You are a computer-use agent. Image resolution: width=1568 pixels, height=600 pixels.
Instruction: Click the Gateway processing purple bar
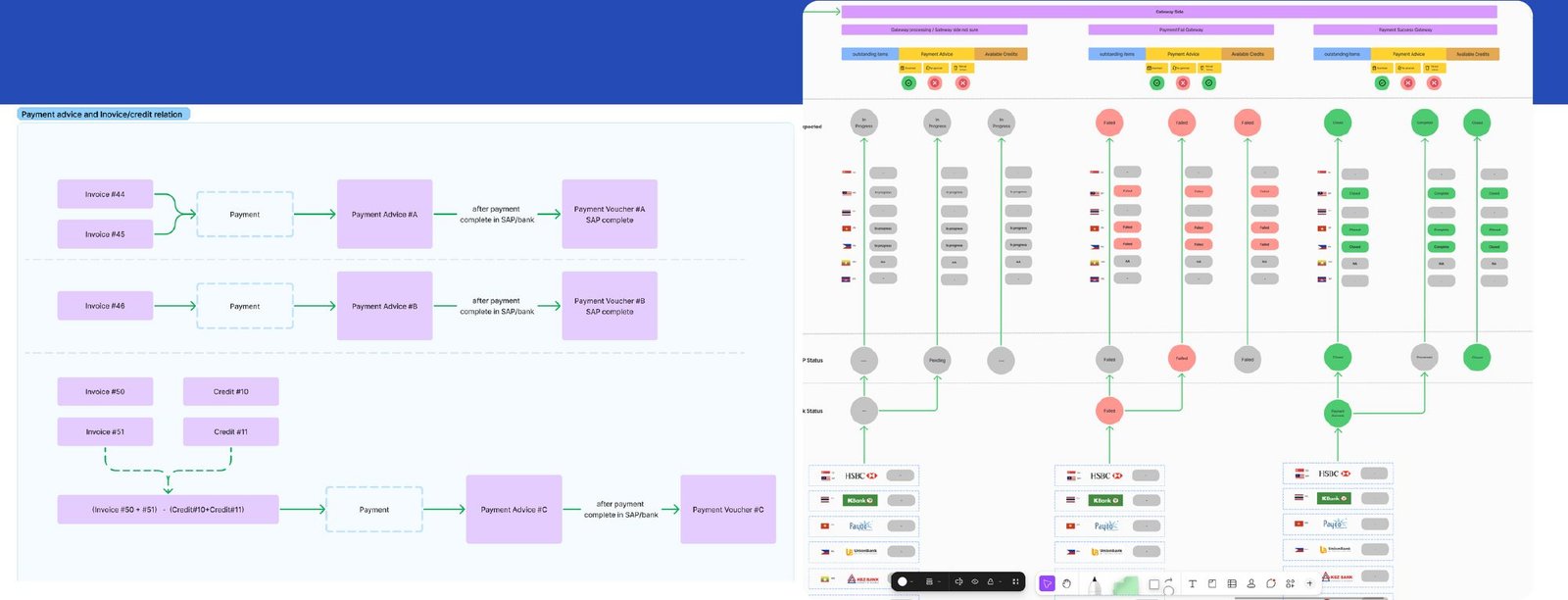[934, 30]
